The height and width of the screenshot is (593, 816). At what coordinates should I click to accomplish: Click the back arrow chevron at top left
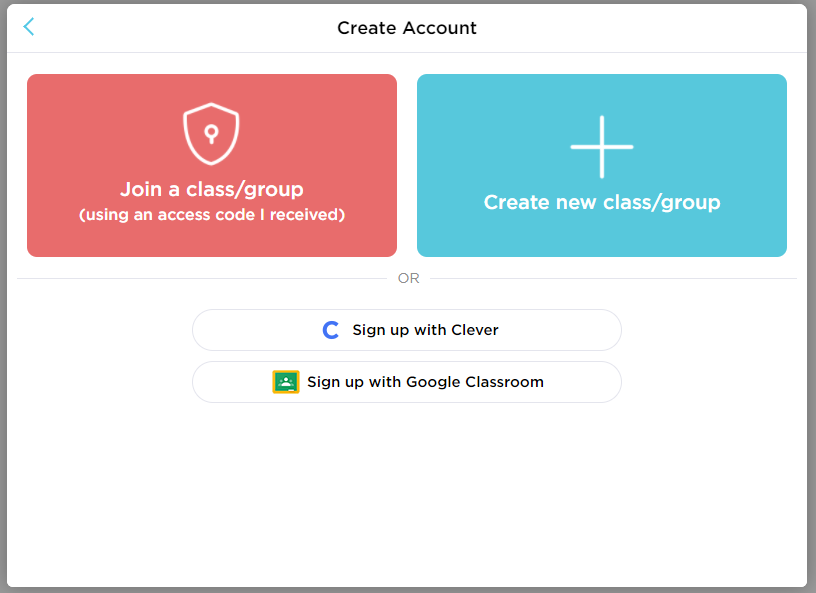pos(28,27)
